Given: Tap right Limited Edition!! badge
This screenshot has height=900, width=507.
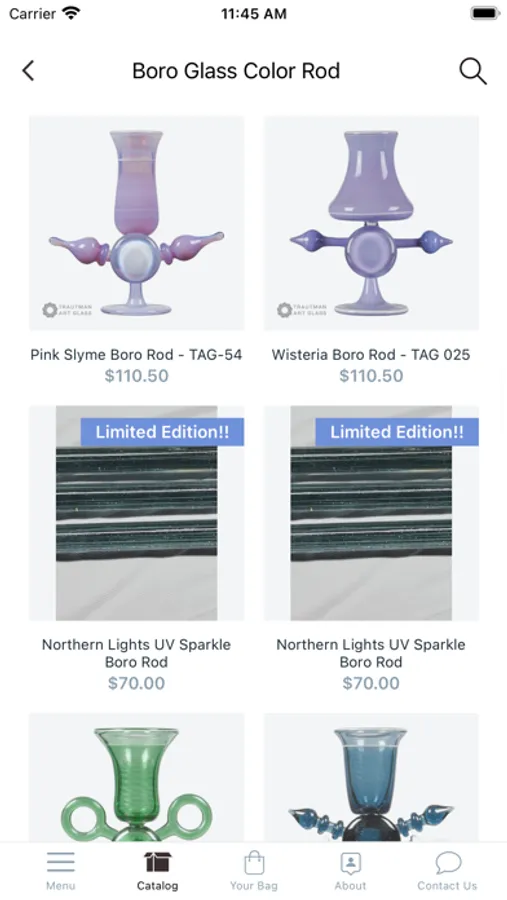Looking at the screenshot, I should tap(397, 432).
